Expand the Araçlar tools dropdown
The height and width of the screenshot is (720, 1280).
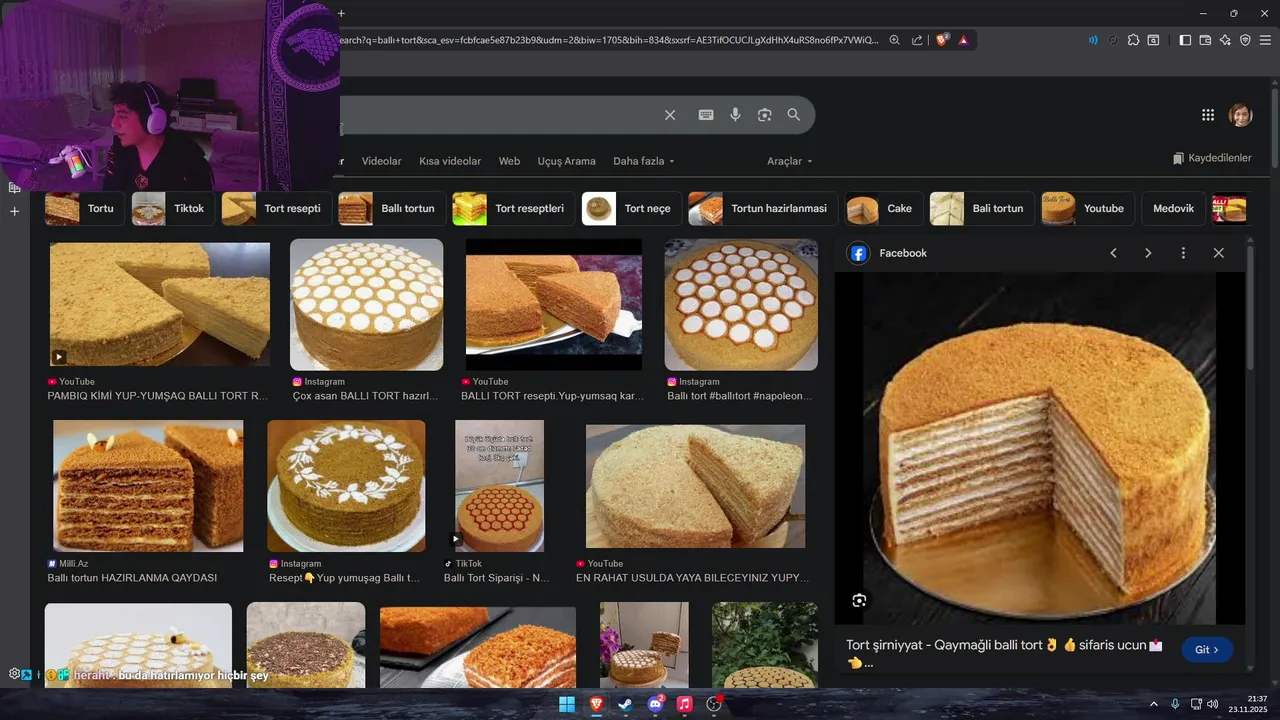789,161
